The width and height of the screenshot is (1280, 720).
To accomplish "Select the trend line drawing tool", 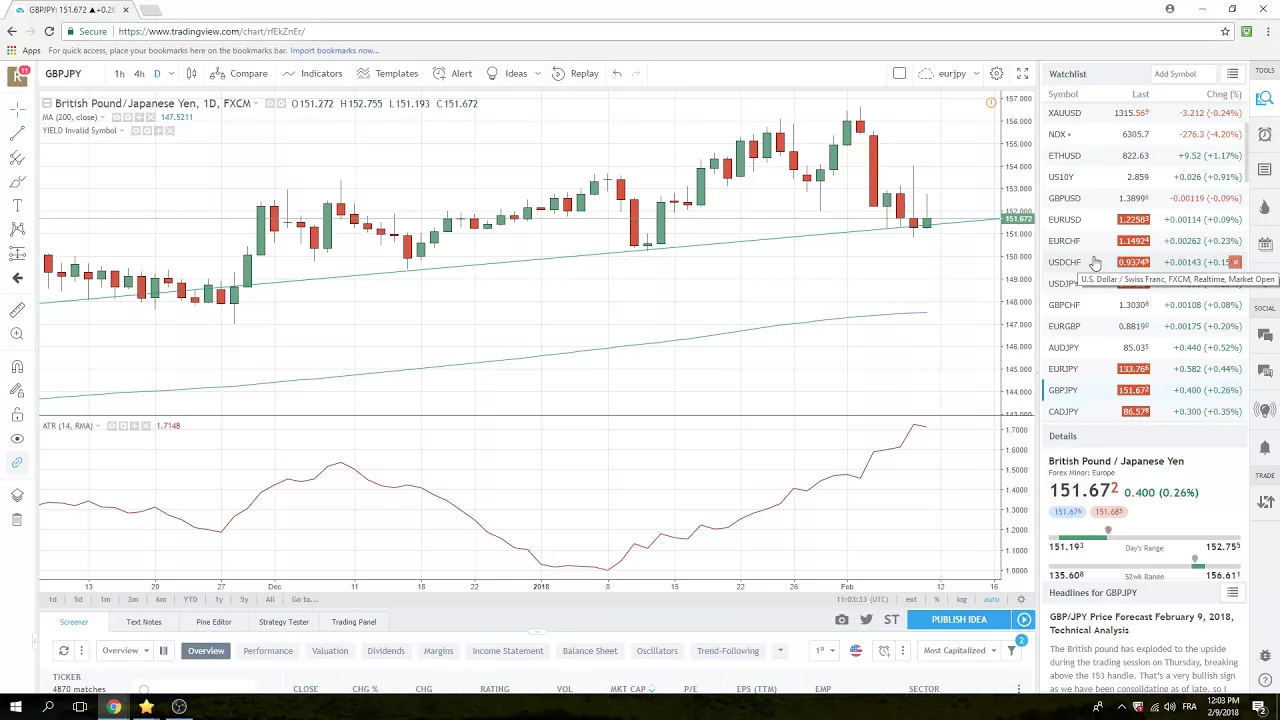I will (x=17, y=132).
